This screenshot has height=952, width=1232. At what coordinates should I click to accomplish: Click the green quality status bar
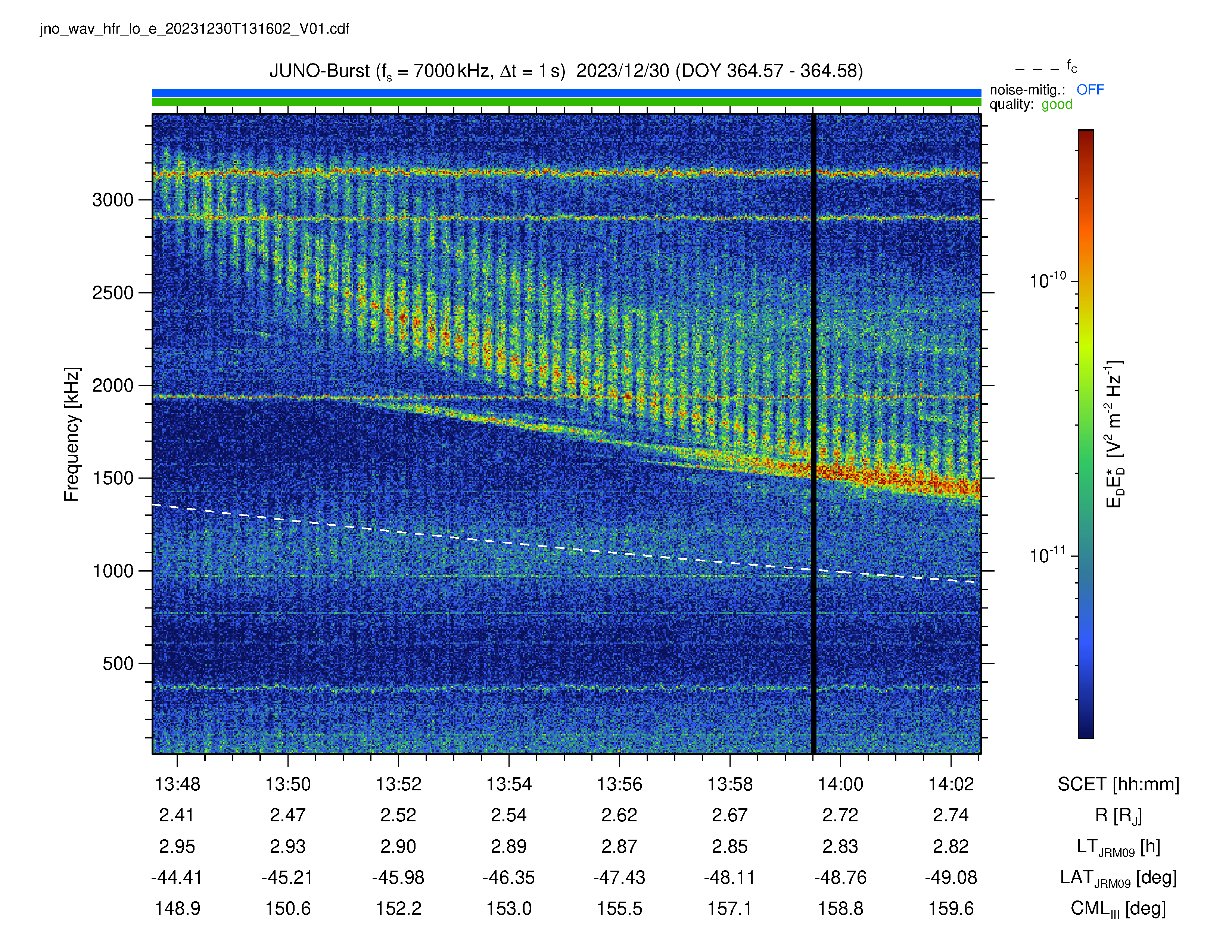click(566, 102)
